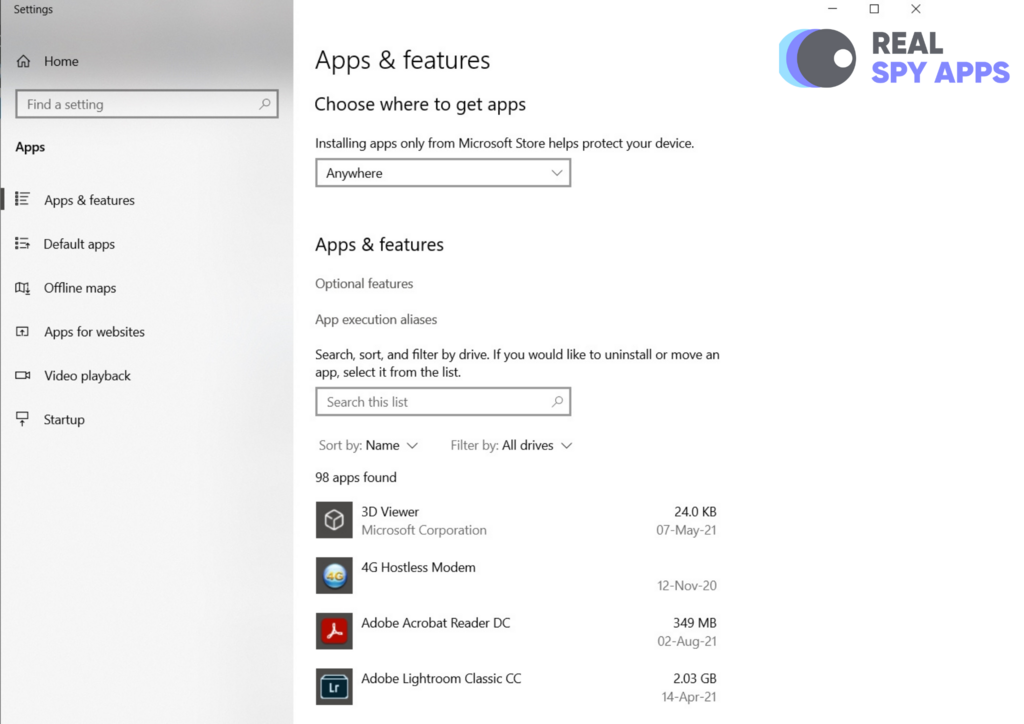This screenshot has width=1024, height=724.
Task: Click the magnifier in Search this list
Action: [x=557, y=401]
